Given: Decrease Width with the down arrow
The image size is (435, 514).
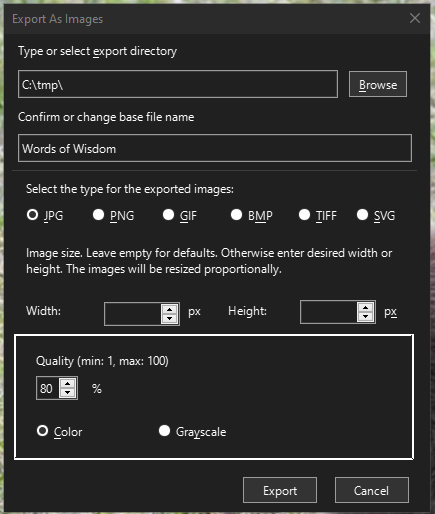Looking at the screenshot, I should coord(170,319).
